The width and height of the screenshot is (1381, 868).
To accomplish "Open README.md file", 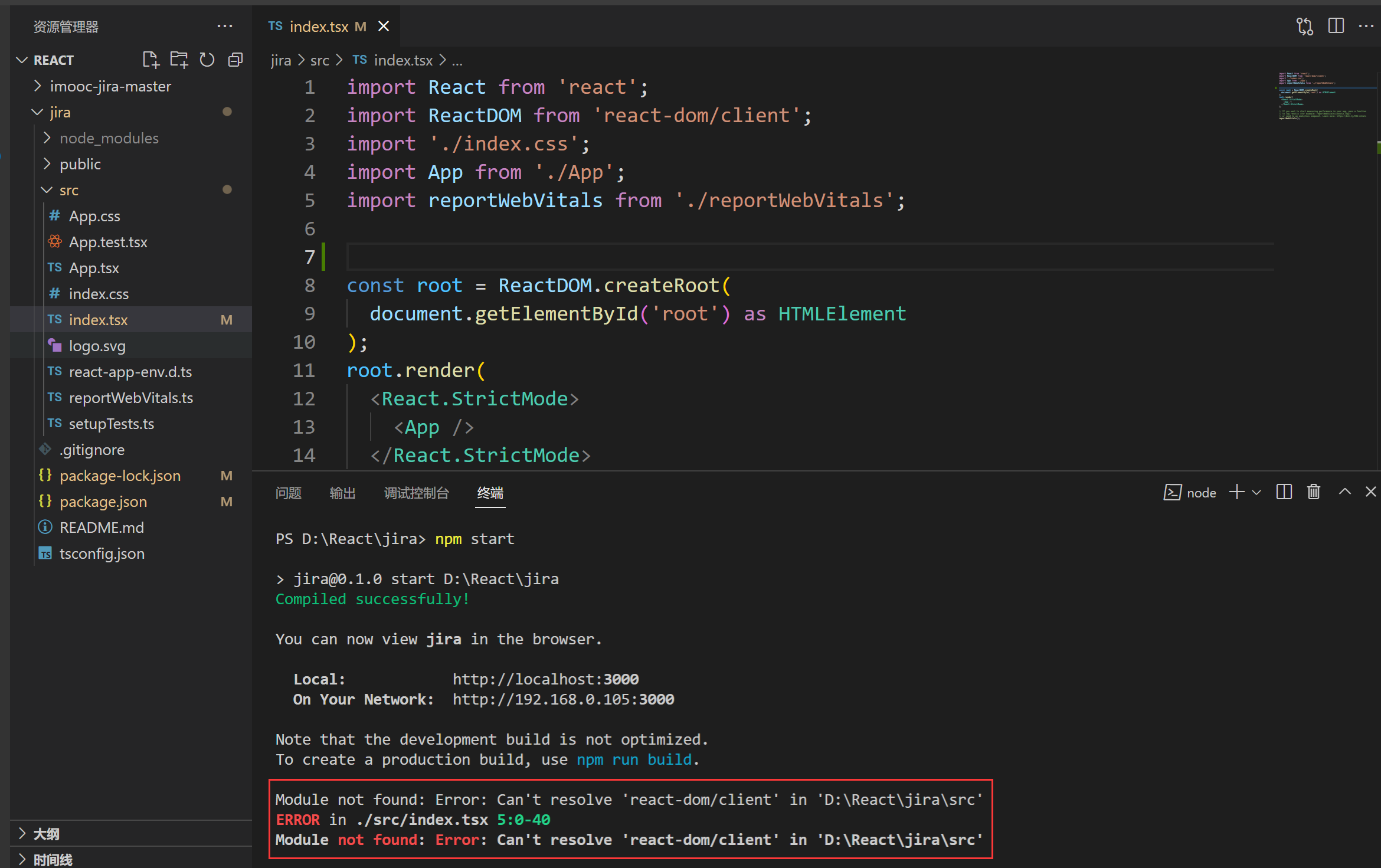I will point(131,528).
